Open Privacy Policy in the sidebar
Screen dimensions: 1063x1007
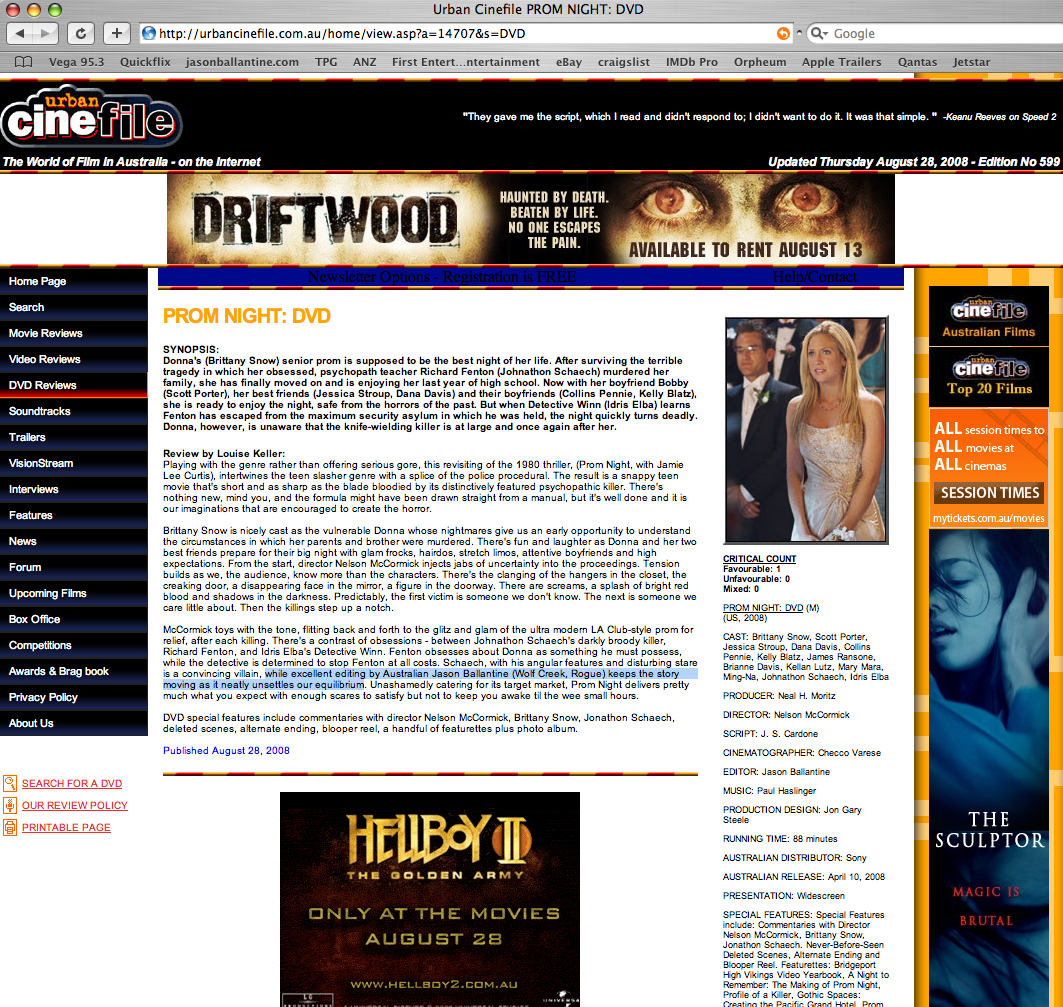point(74,697)
